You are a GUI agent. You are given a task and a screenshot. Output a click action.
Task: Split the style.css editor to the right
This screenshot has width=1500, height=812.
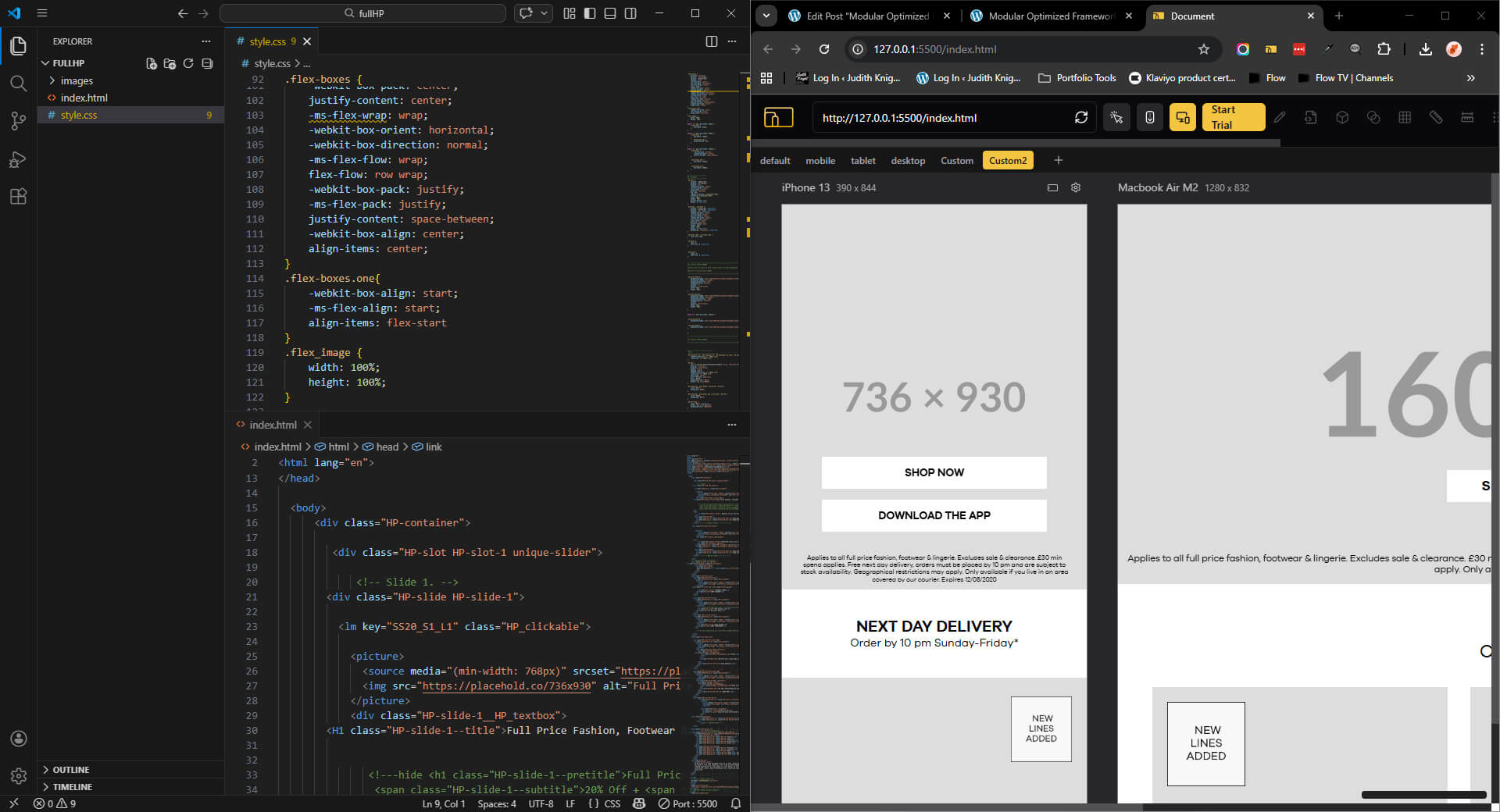712,41
